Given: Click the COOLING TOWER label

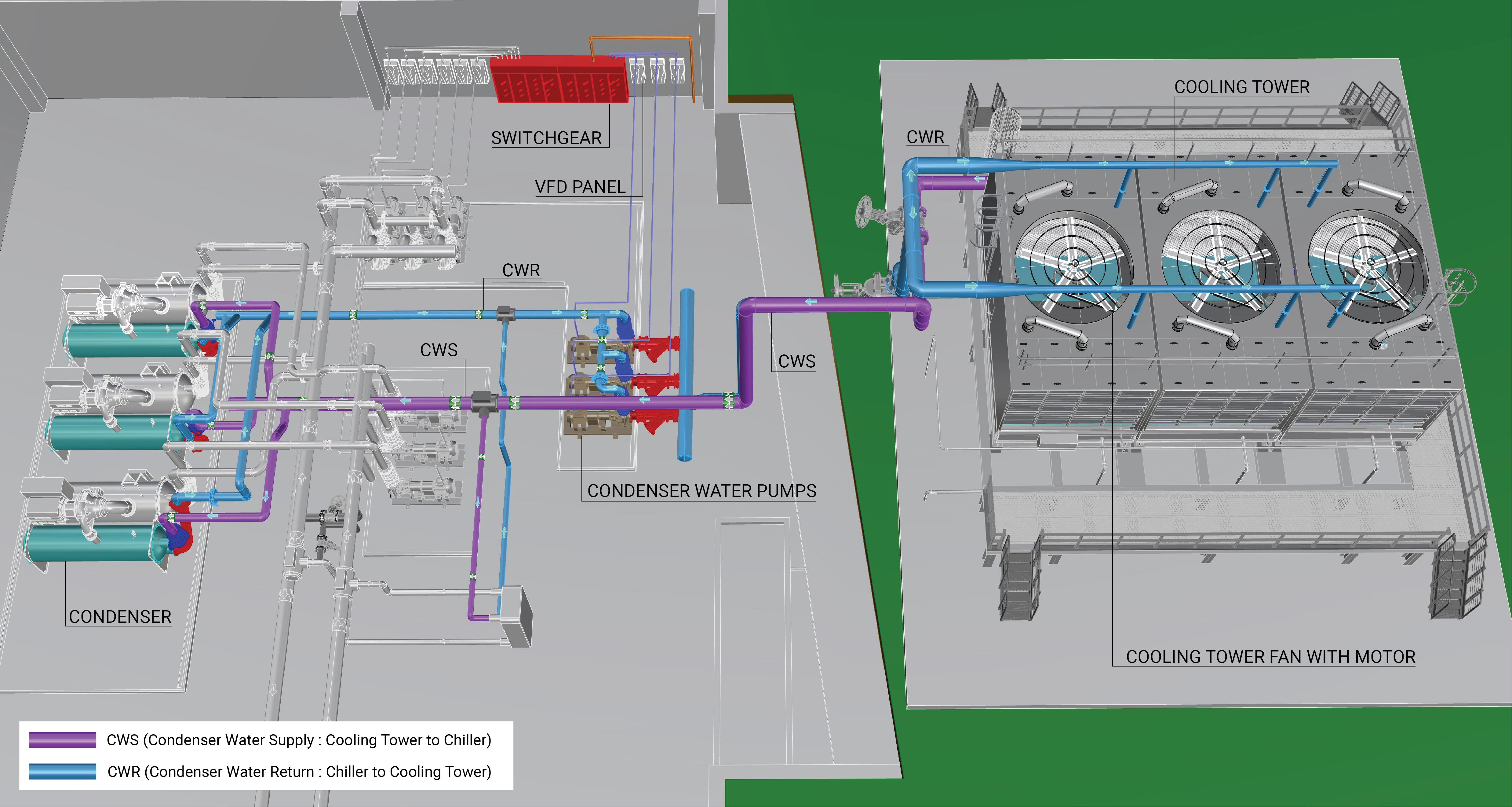Looking at the screenshot, I should point(1241,87).
